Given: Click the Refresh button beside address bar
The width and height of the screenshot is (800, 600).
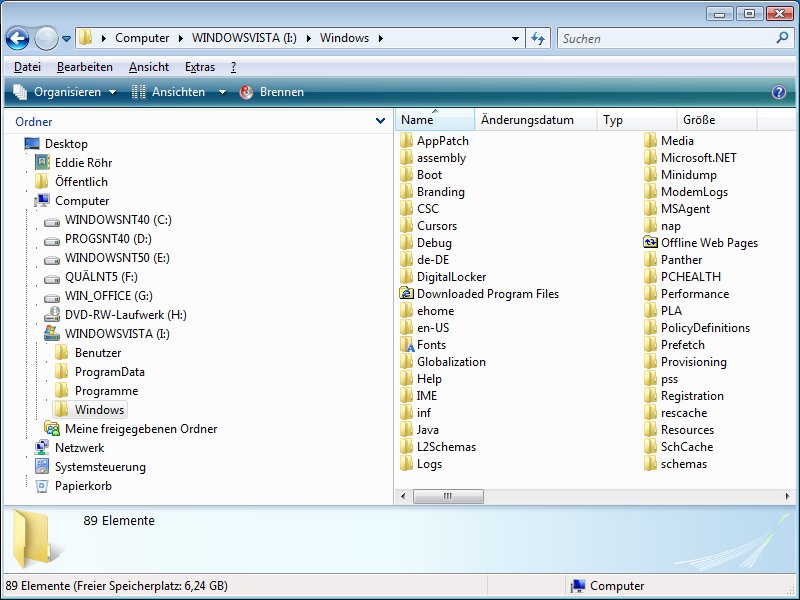Looking at the screenshot, I should pos(538,38).
